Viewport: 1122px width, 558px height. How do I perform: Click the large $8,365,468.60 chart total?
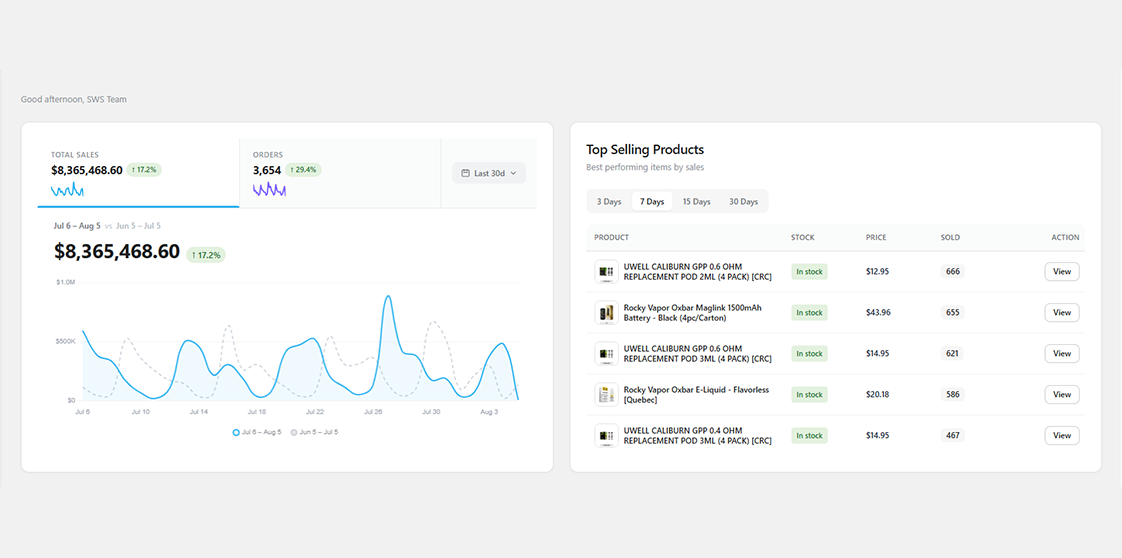pyautogui.click(x=117, y=252)
